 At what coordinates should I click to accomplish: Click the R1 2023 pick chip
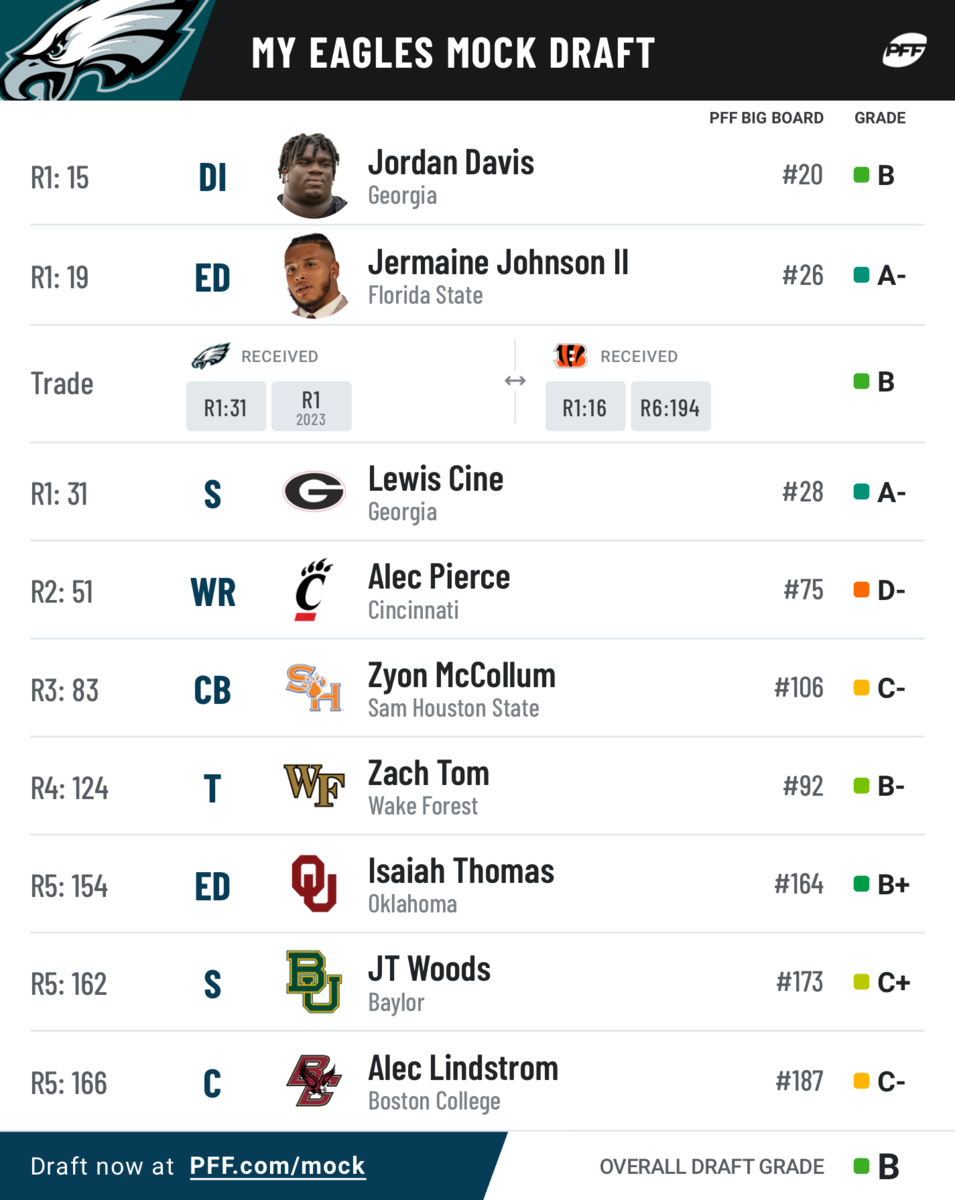coord(311,407)
